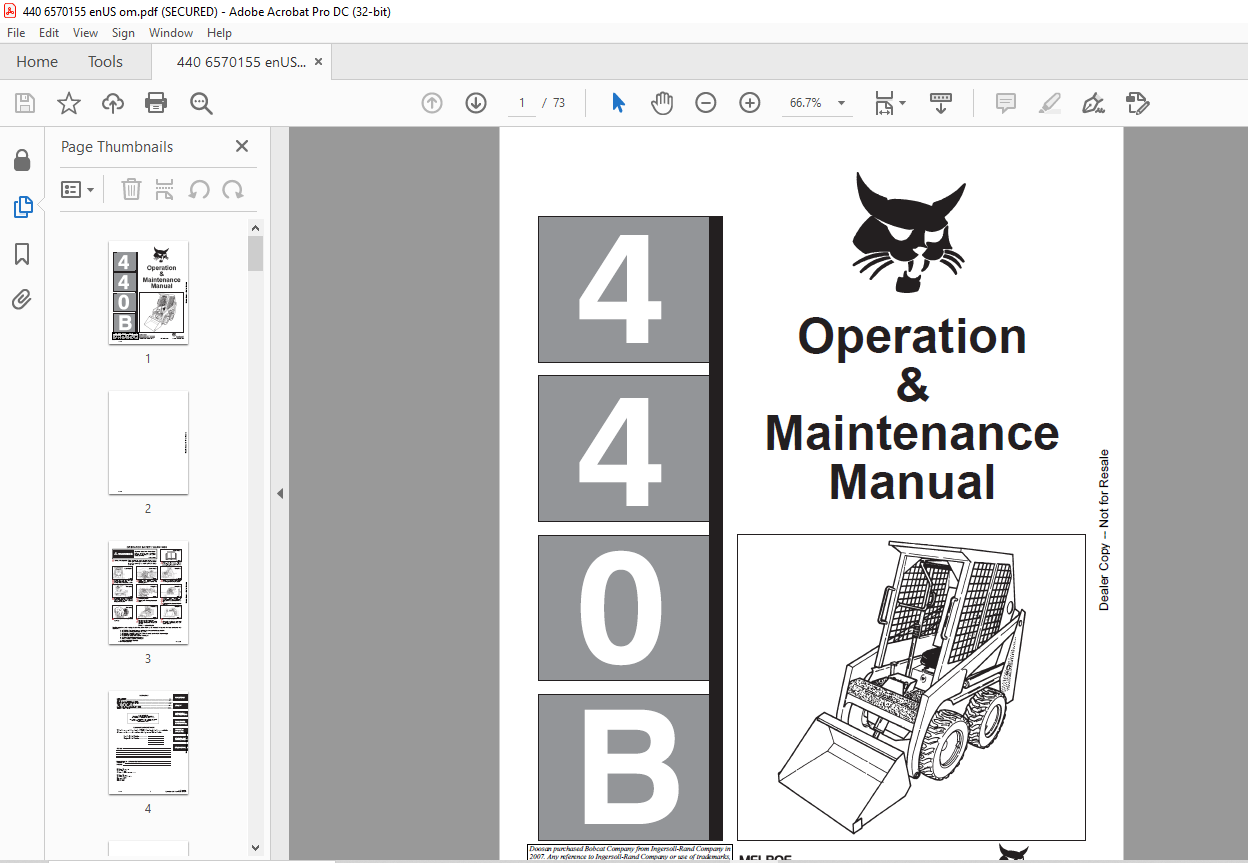Close the Page Thumbnails panel
This screenshot has width=1248, height=863.
[241, 146]
